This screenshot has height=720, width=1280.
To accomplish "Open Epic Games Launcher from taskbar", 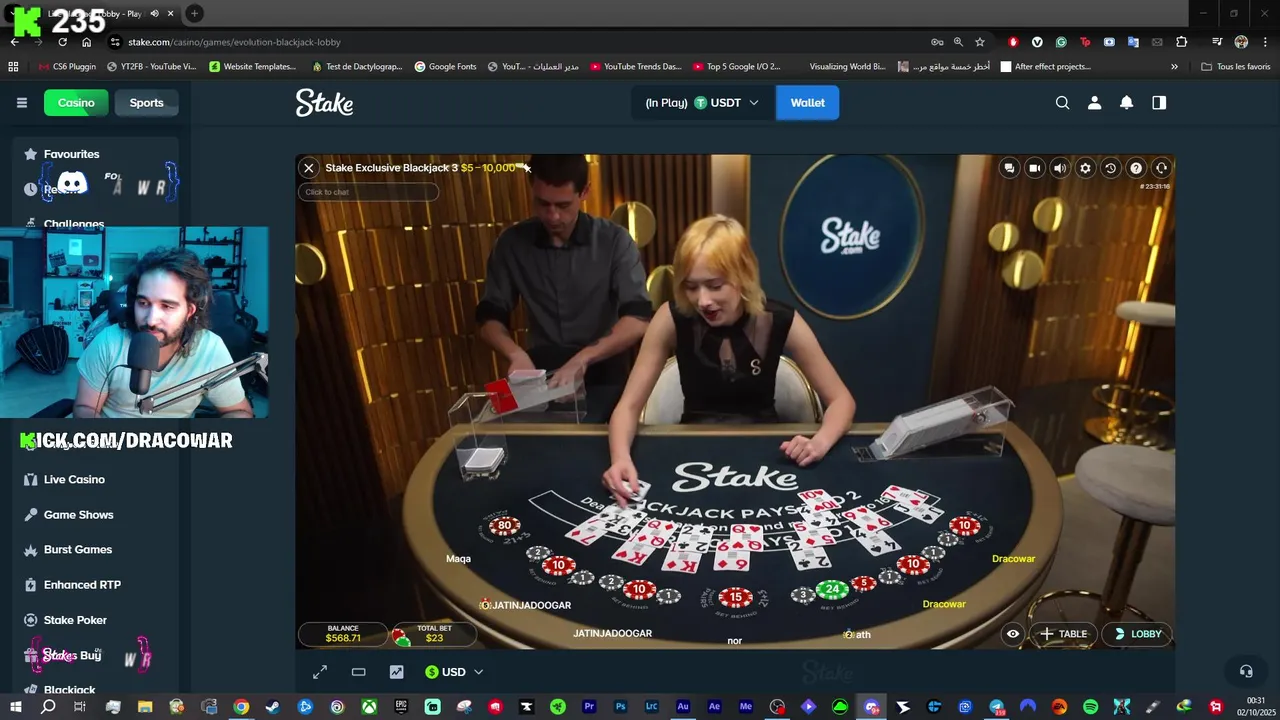I will (401, 707).
